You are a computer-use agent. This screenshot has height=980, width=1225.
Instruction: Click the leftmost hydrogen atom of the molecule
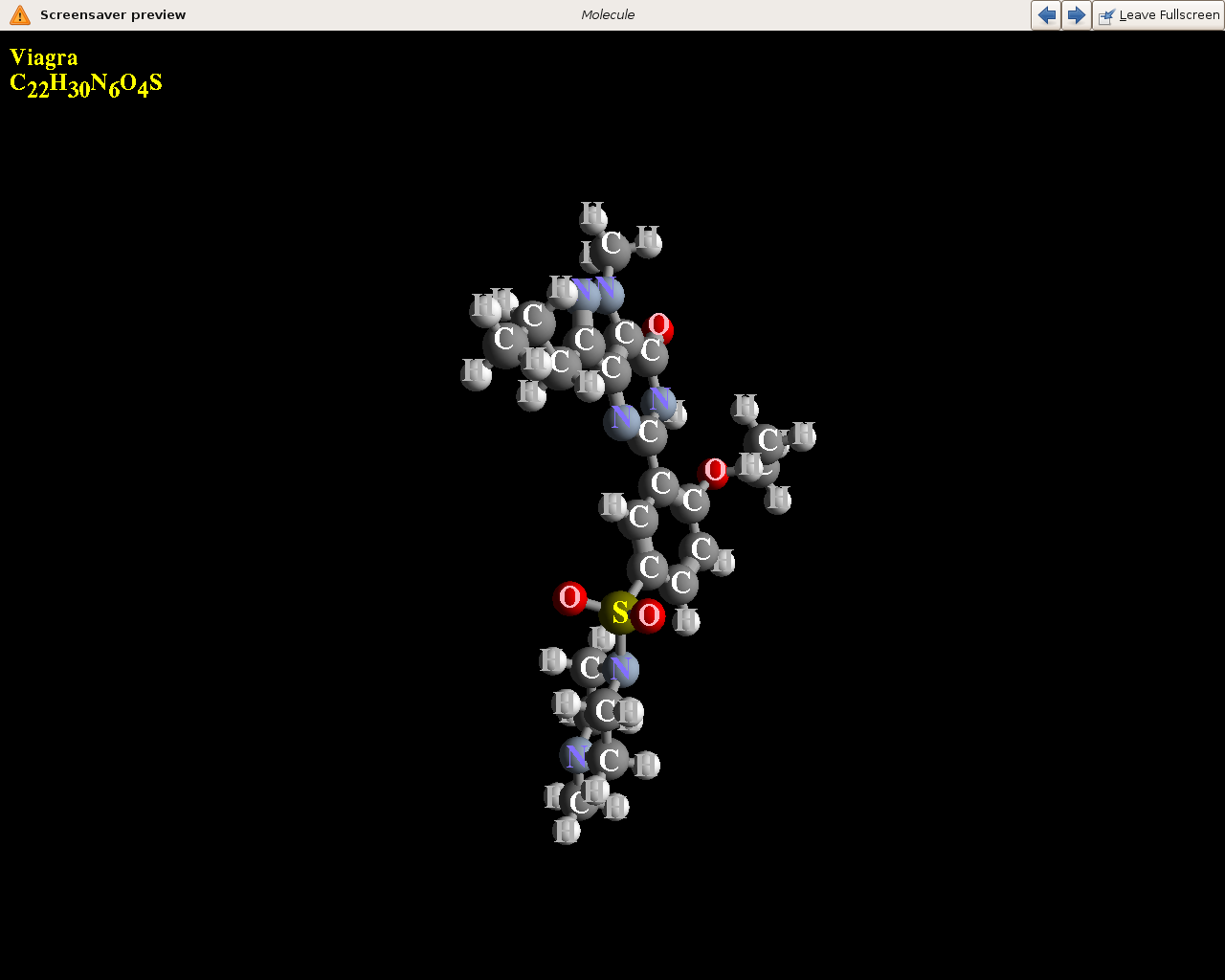(476, 373)
